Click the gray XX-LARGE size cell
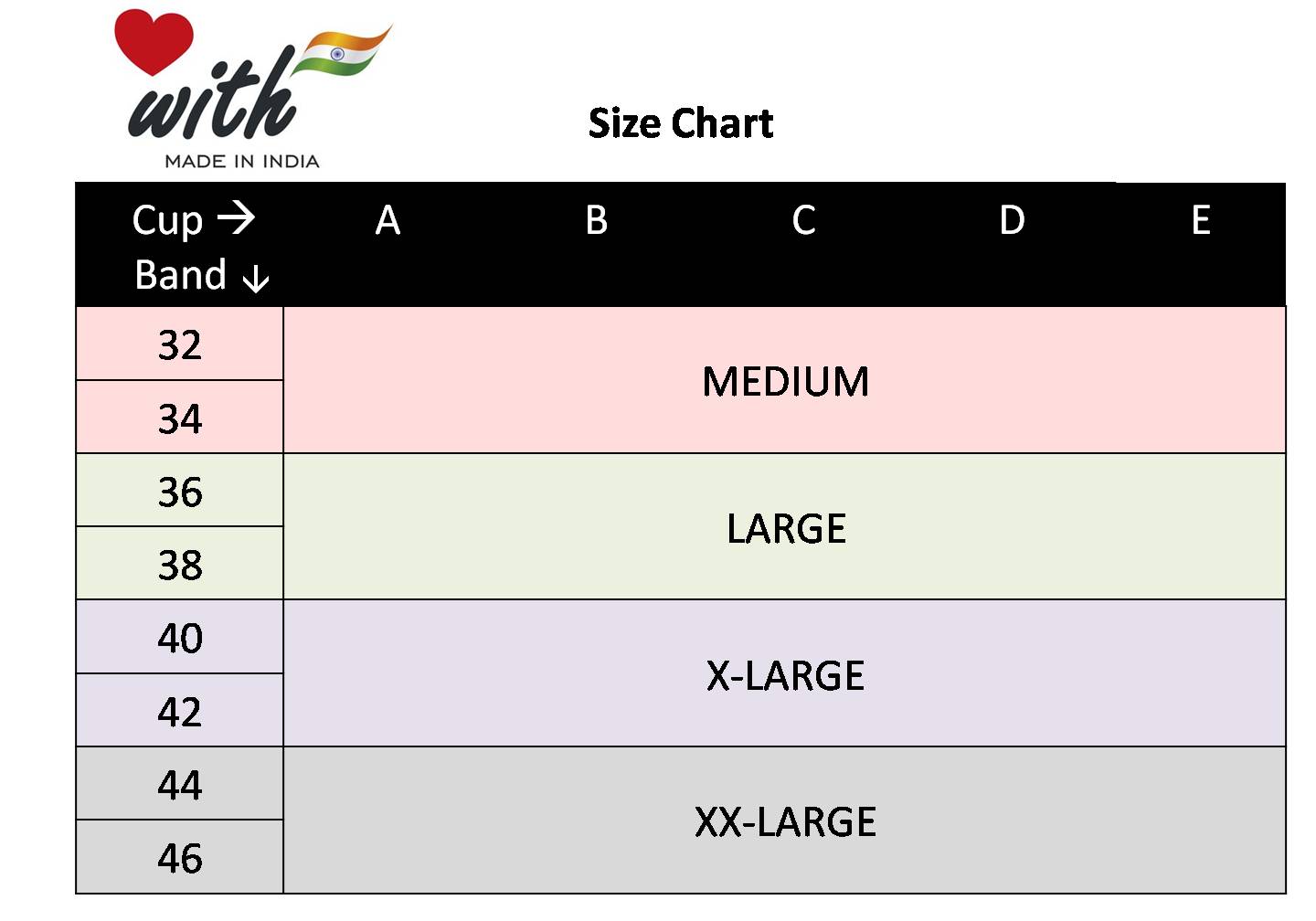 point(785,821)
